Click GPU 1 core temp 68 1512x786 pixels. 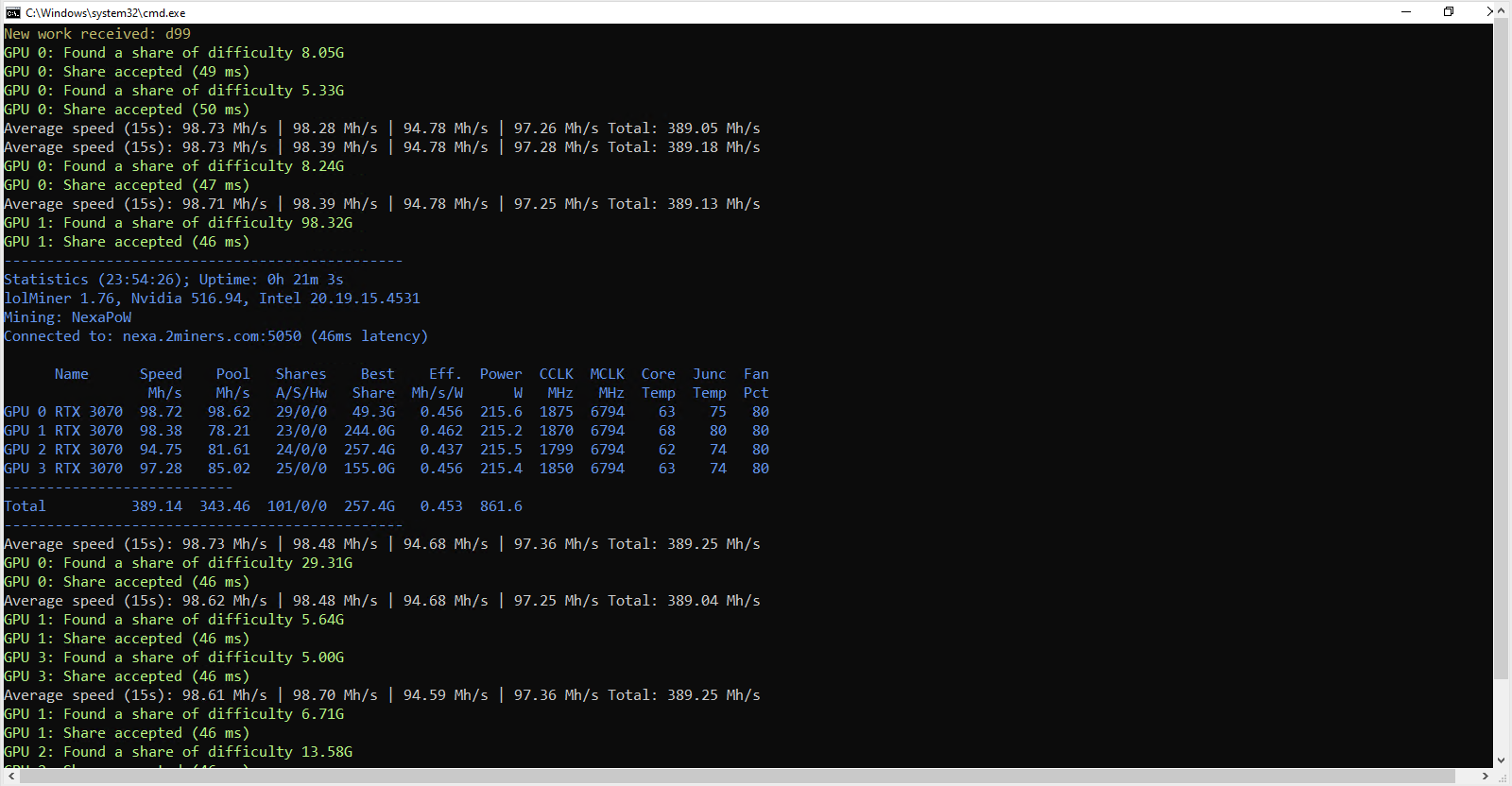tap(667, 431)
